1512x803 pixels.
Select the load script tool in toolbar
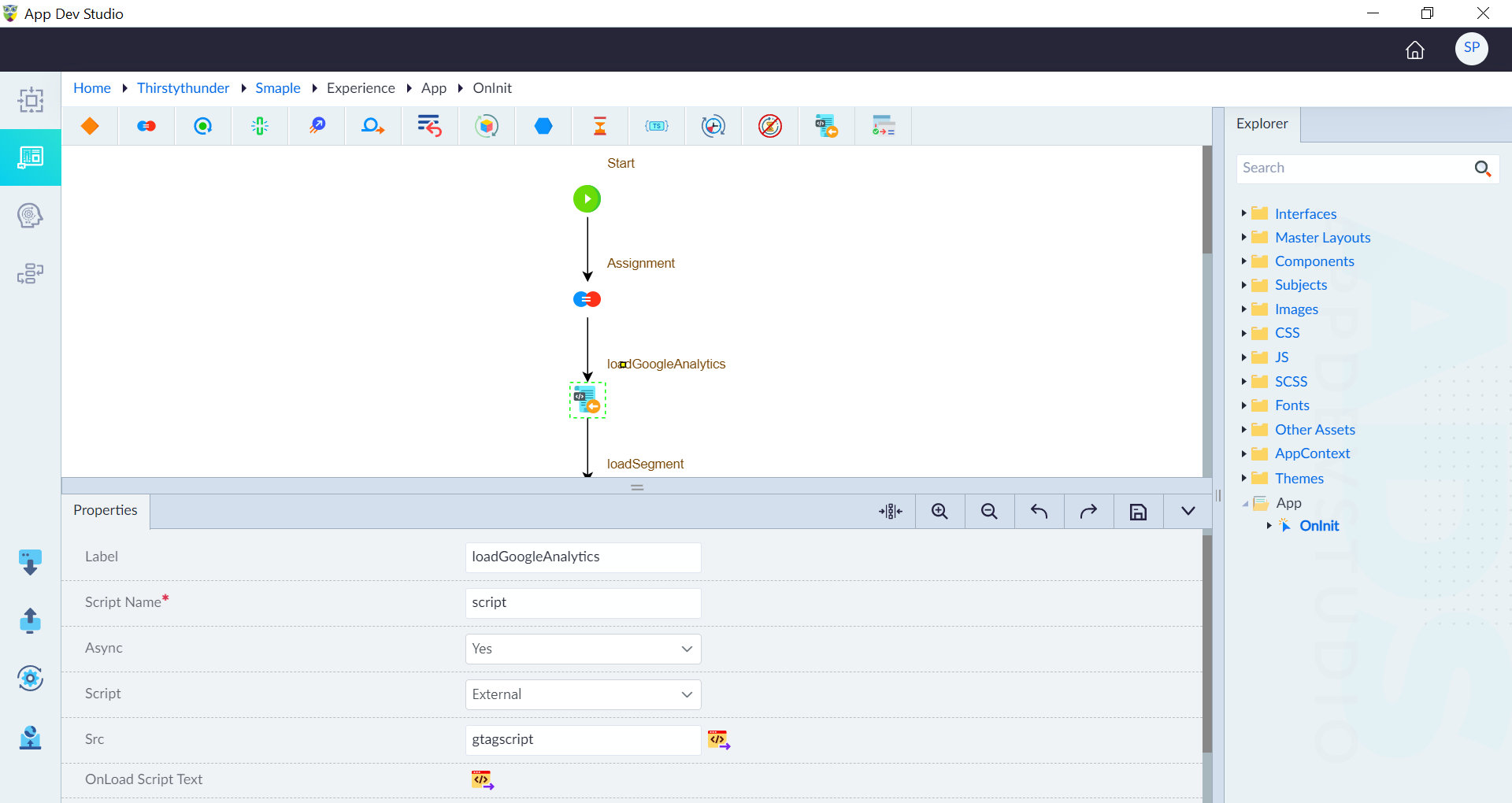coord(826,126)
